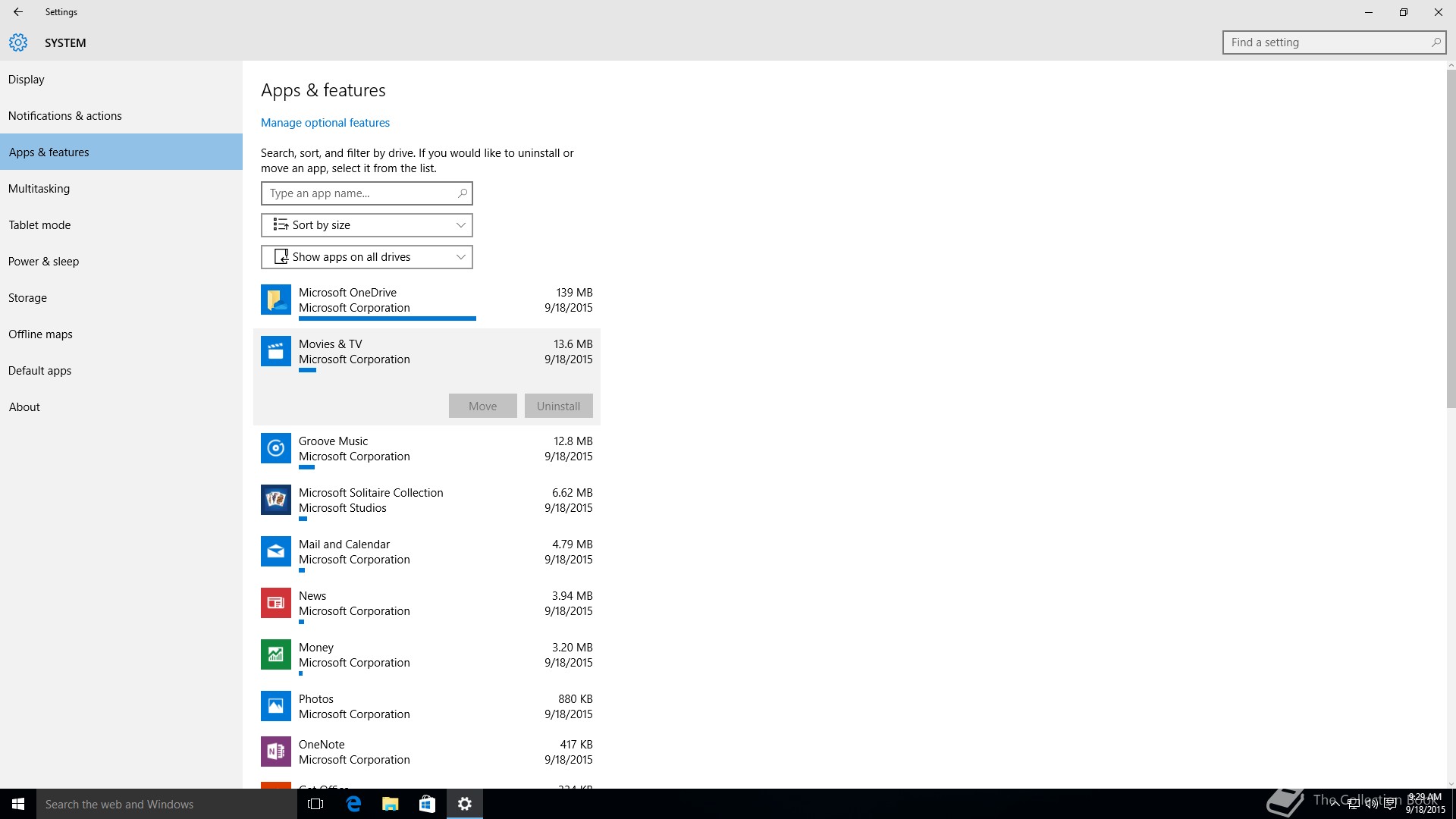This screenshot has height=819, width=1456.
Task: Select the Money entry name
Action: click(316, 648)
